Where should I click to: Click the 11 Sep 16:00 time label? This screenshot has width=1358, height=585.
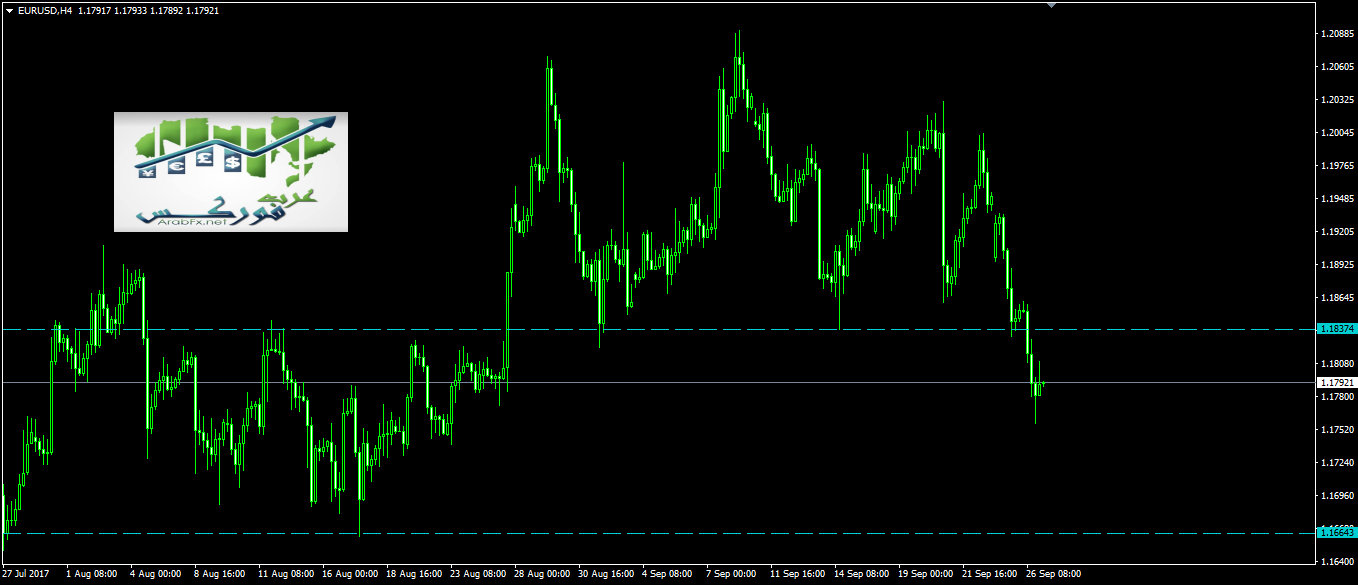tap(796, 575)
